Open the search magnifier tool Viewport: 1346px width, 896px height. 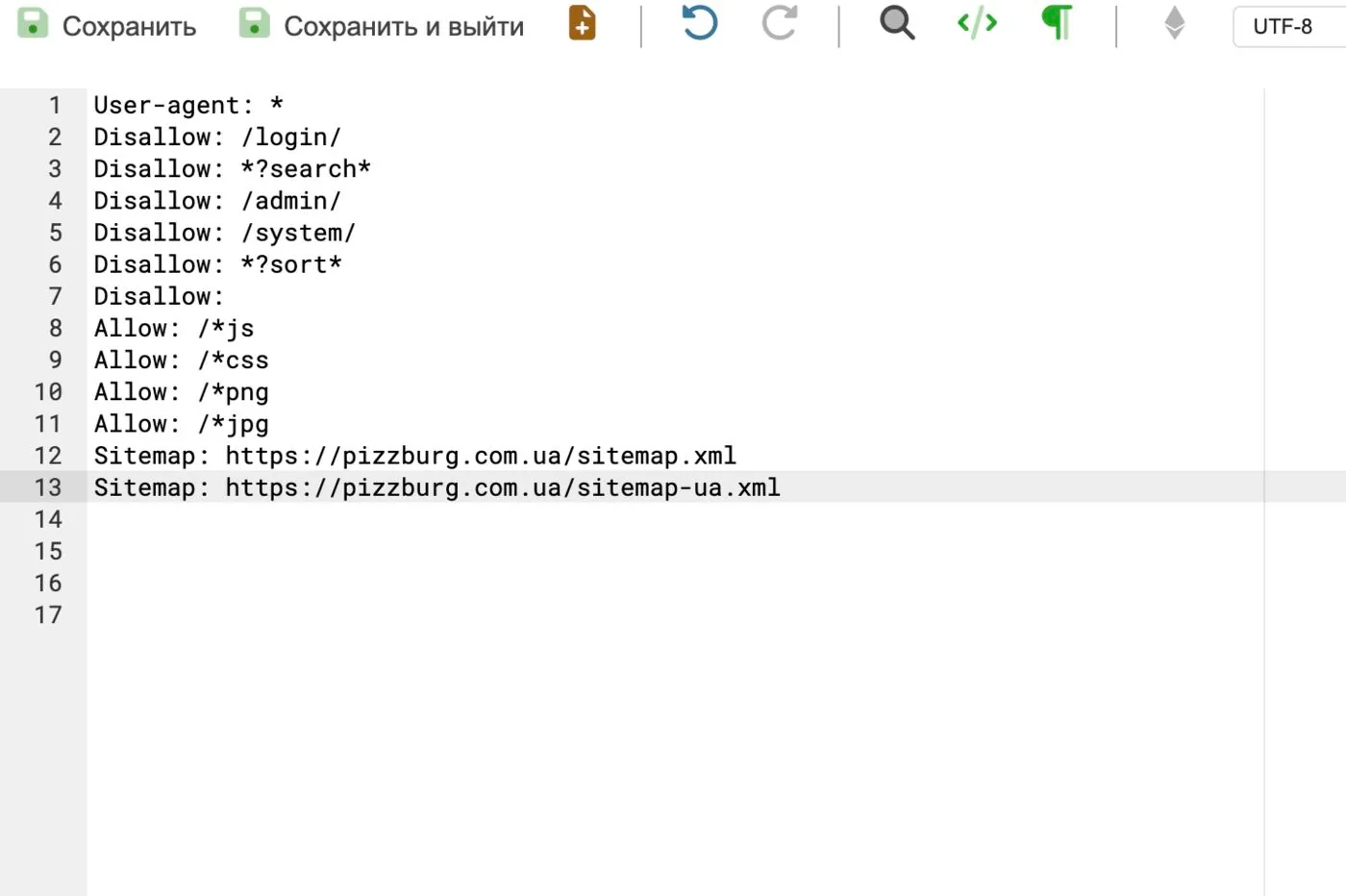[897, 22]
